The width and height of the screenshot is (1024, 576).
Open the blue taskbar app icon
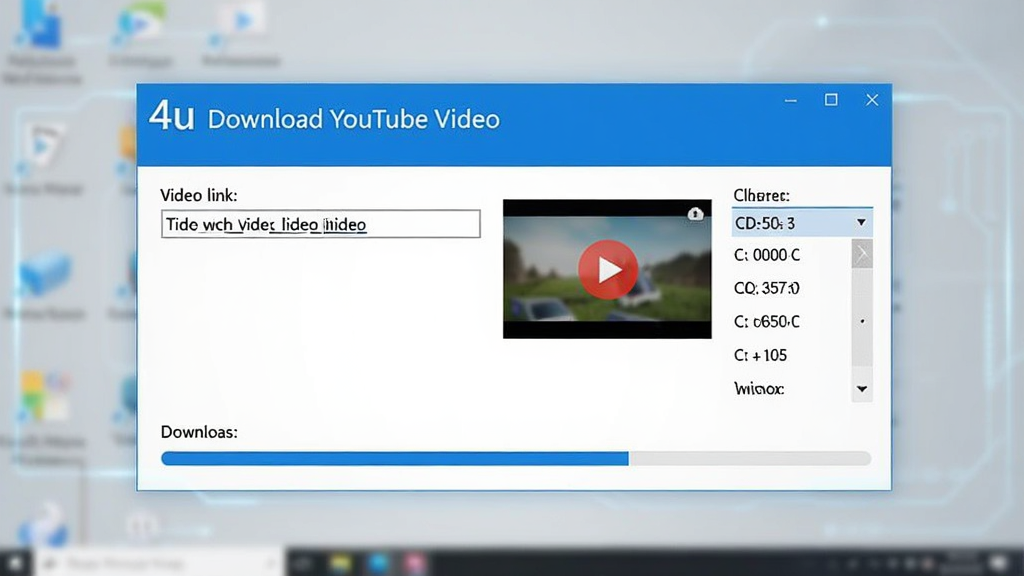click(x=378, y=563)
